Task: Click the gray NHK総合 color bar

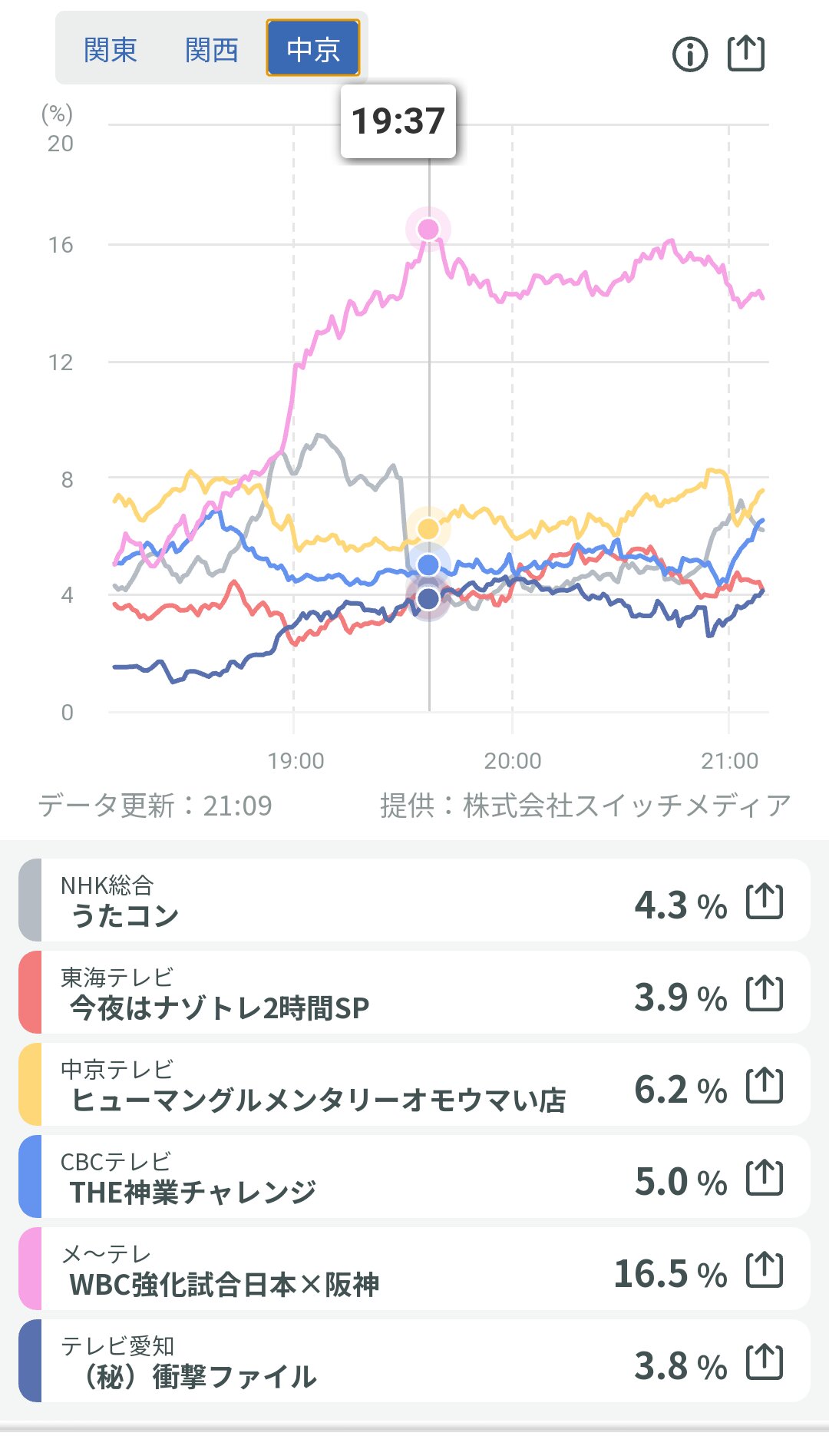Action: [30, 901]
